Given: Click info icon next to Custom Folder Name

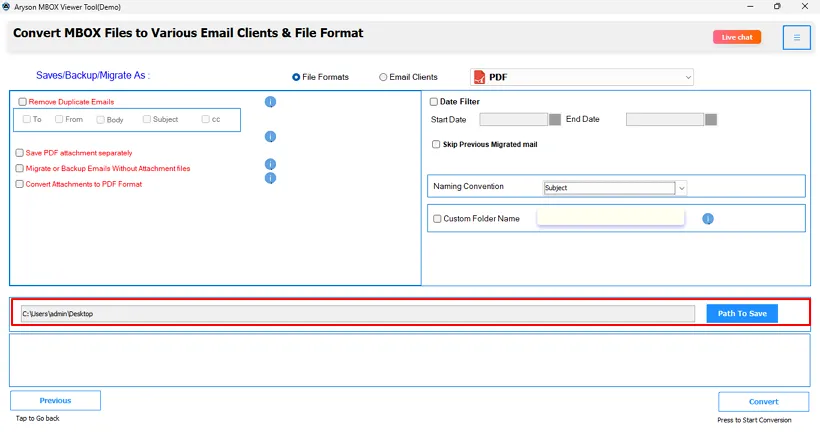Looking at the screenshot, I should point(708,219).
